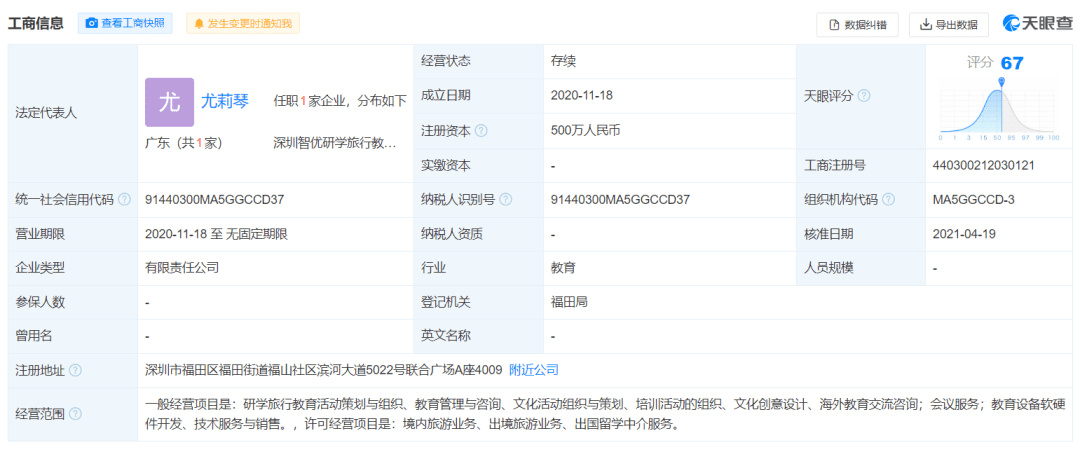Click the download icon in 导出数据
Viewport: 1080px width, 452px height.
tap(926, 25)
